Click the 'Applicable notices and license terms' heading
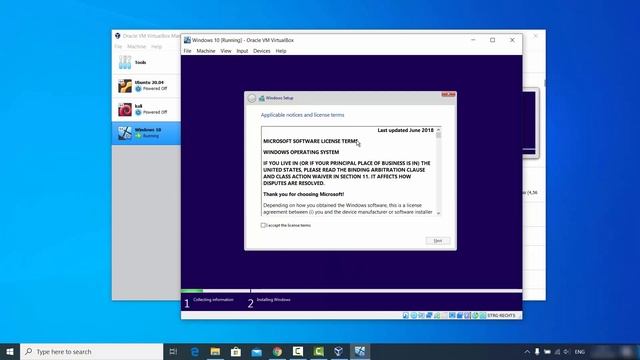 point(302,115)
